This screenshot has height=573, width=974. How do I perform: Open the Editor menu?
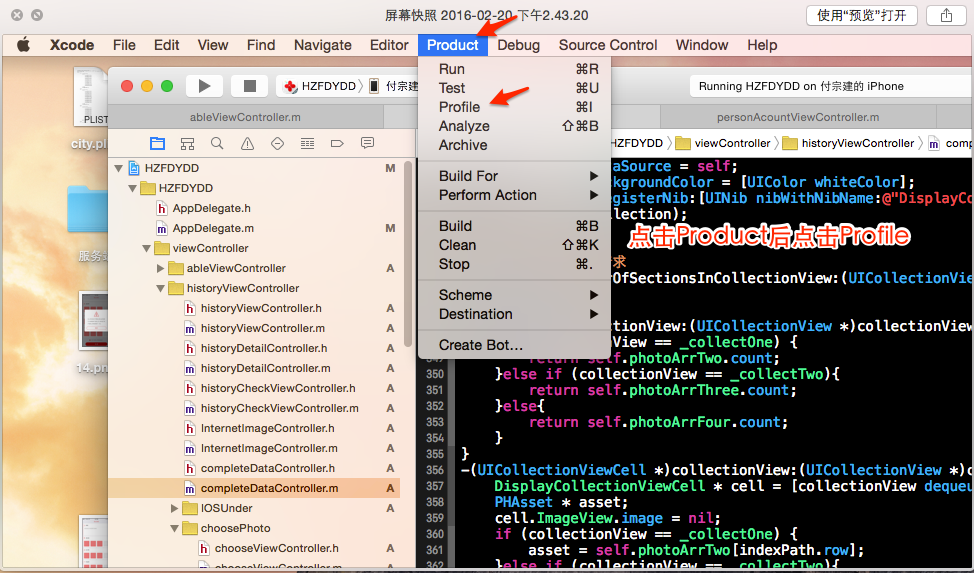tap(389, 45)
